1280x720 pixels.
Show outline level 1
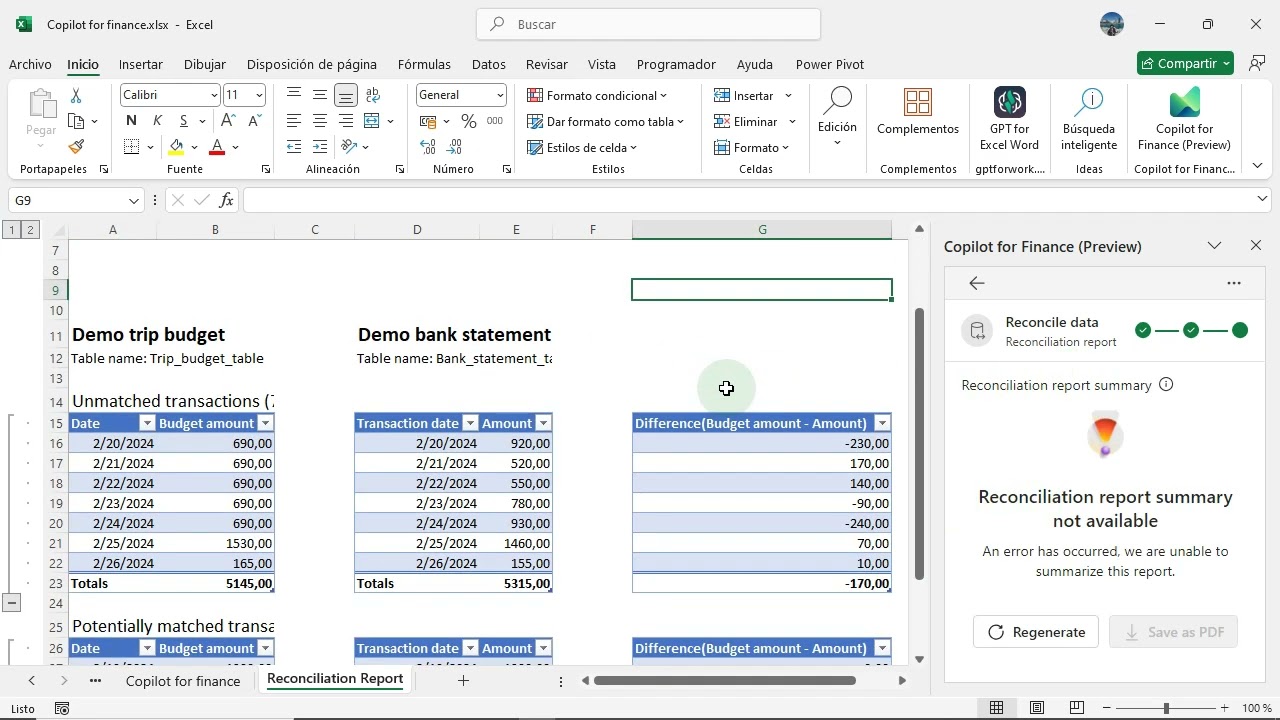coord(12,230)
